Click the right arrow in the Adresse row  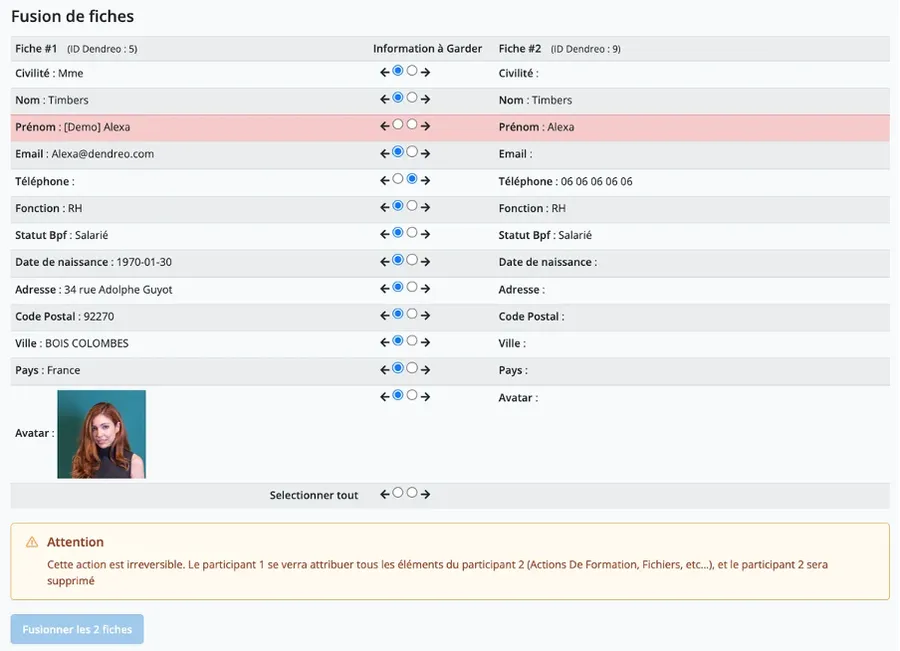point(425,289)
